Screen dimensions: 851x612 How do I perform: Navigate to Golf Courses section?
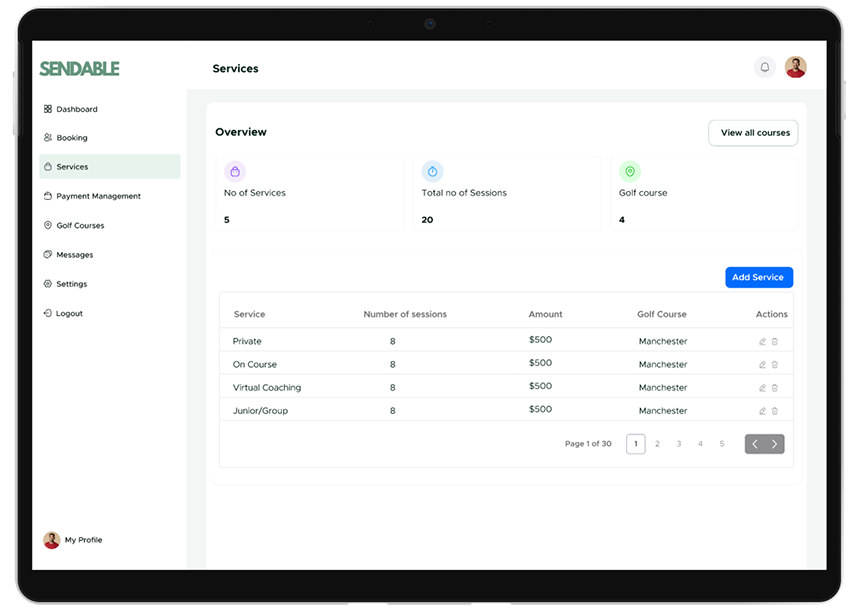pos(80,225)
